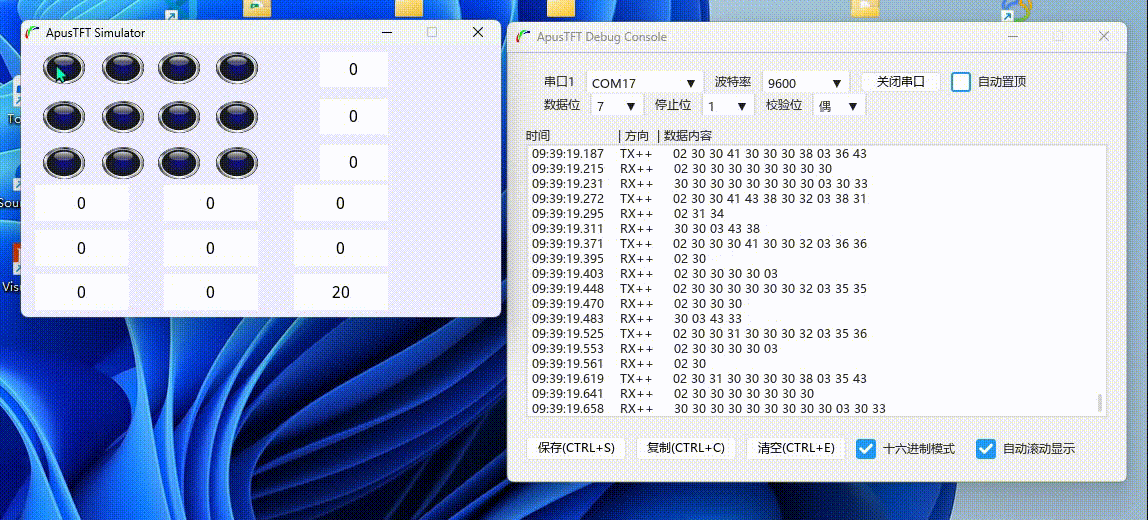The image size is (1148, 520).
Task: Click the 数据内容 column header
Action: pyautogui.click(x=687, y=135)
